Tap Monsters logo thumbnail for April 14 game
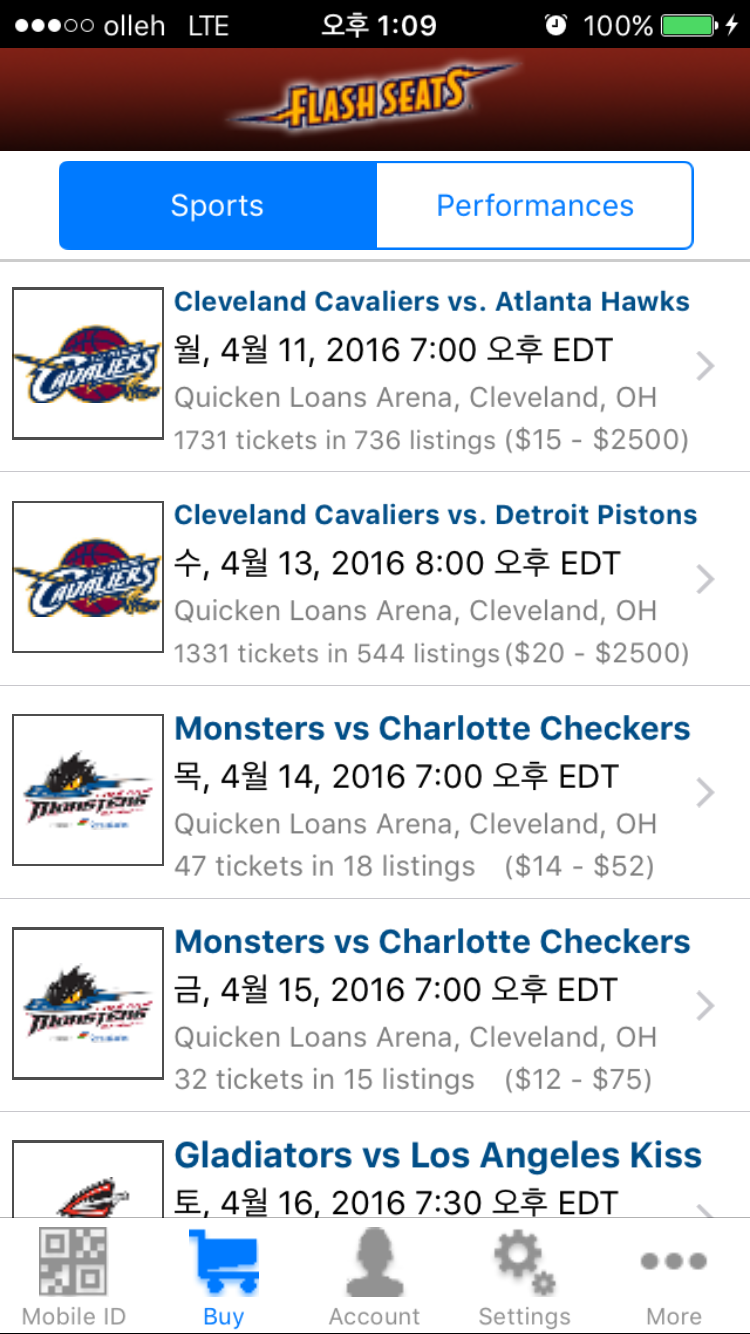The width and height of the screenshot is (750, 1334). tap(88, 790)
